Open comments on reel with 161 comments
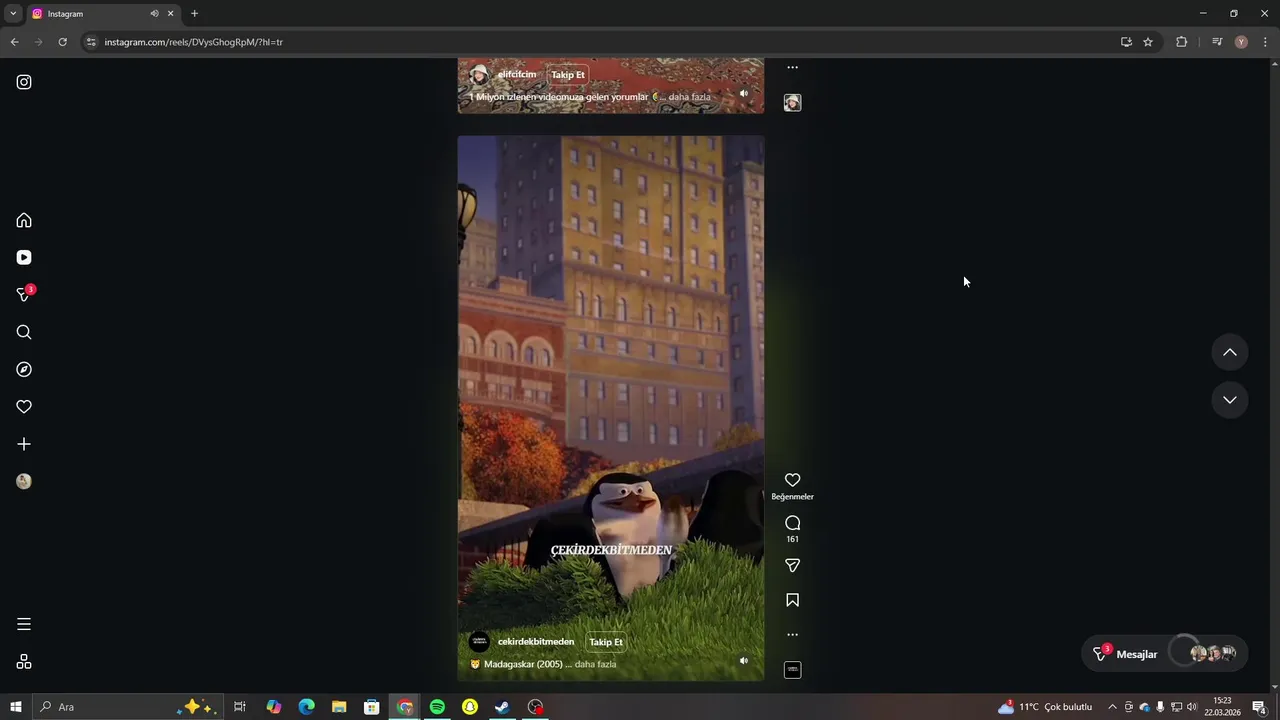 (792, 523)
